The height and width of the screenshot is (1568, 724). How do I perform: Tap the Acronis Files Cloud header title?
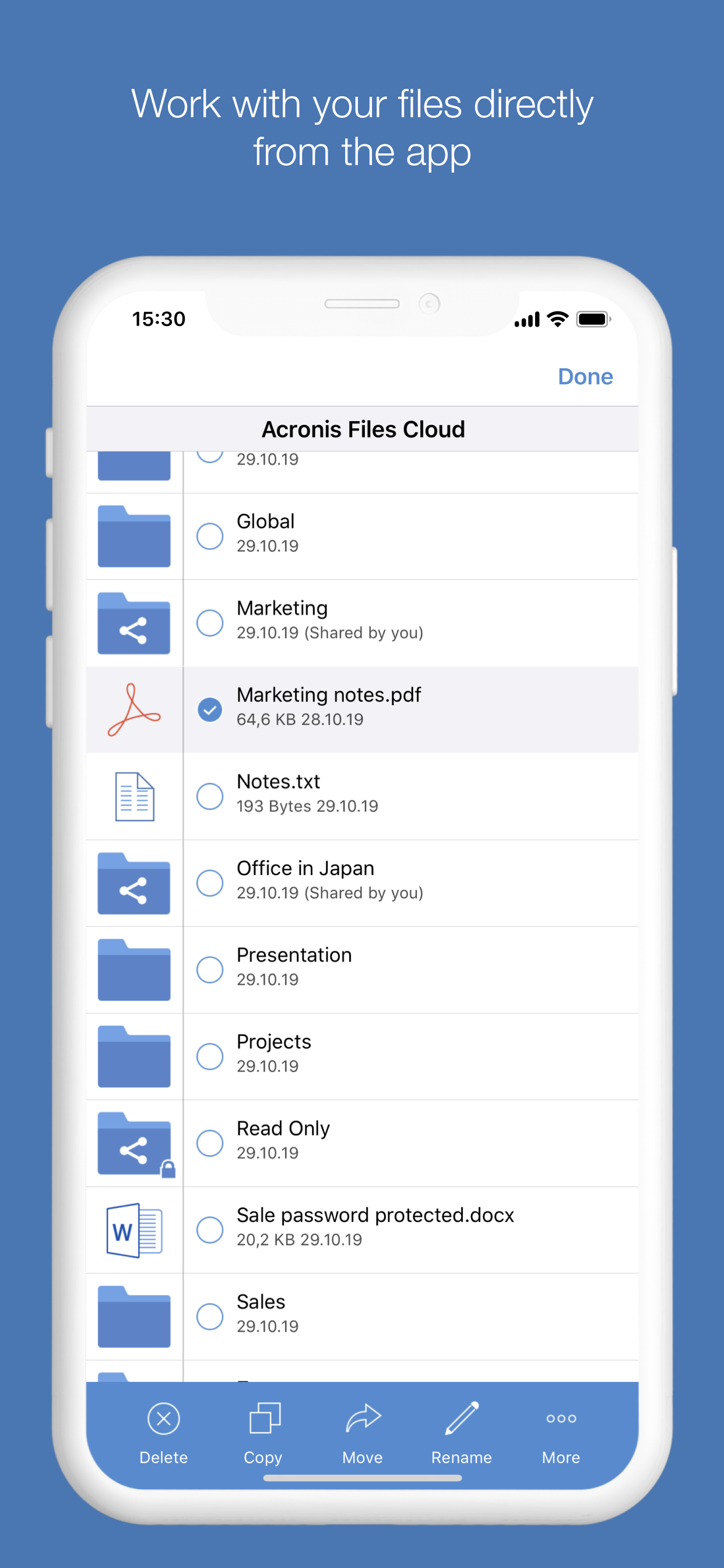click(363, 430)
